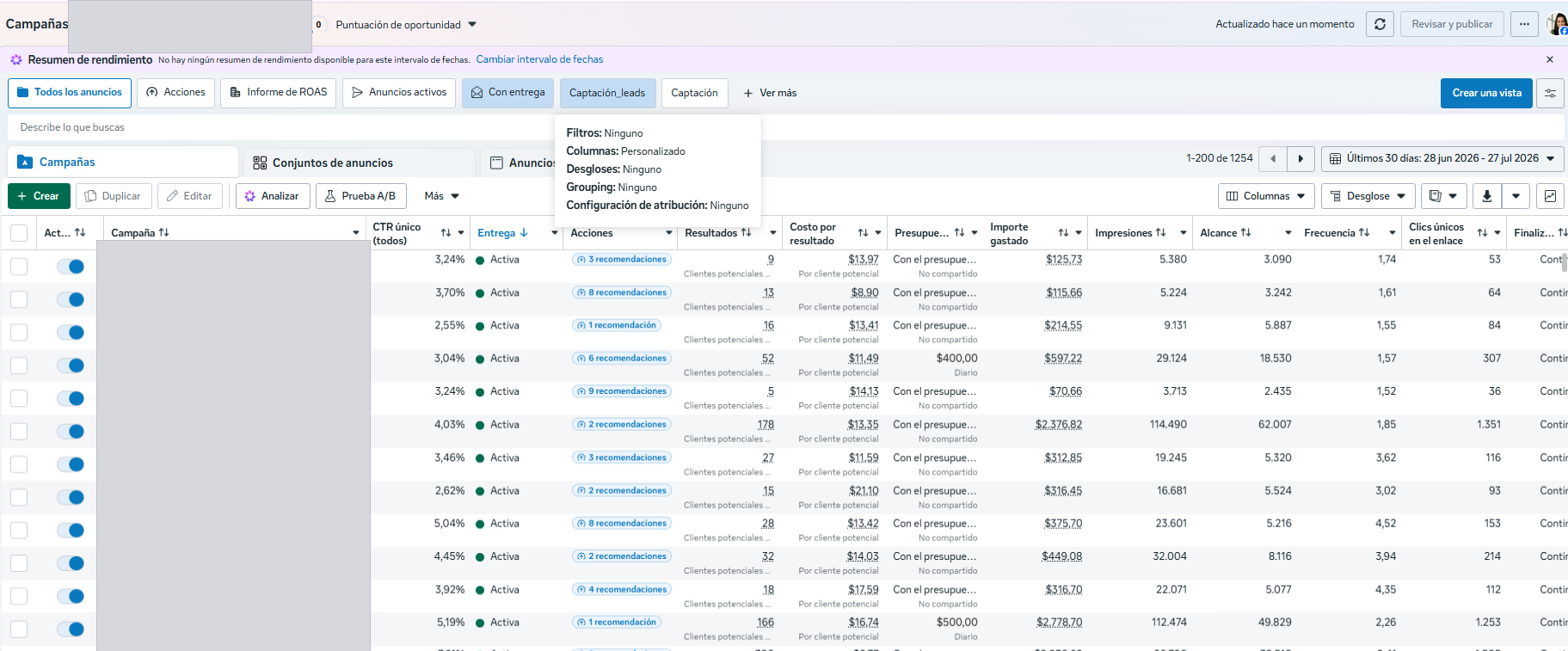The width and height of the screenshot is (1568, 651).
Task: Select the Todos los anuncios view
Action: [70, 93]
